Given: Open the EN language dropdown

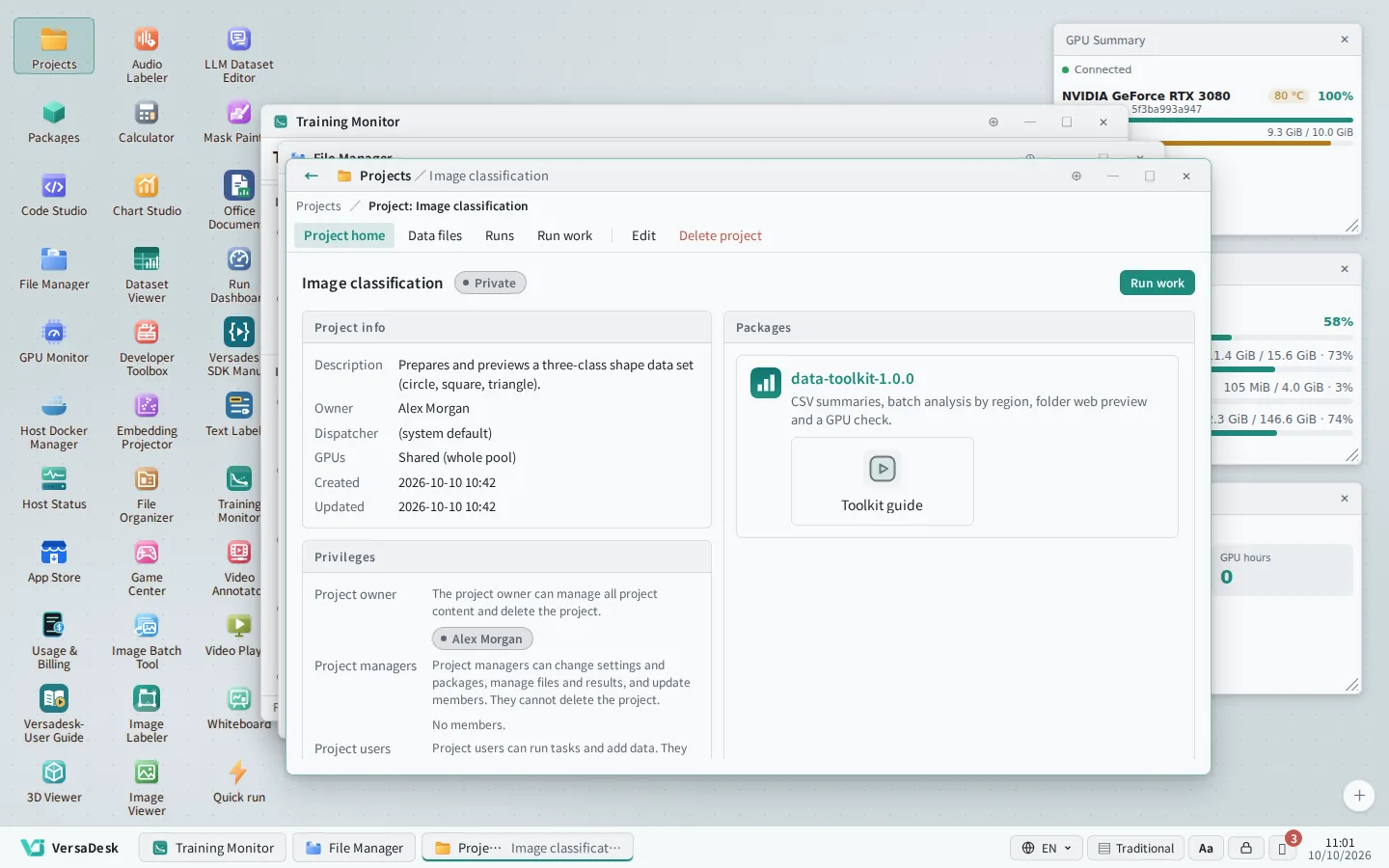Looking at the screenshot, I should point(1047,848).
